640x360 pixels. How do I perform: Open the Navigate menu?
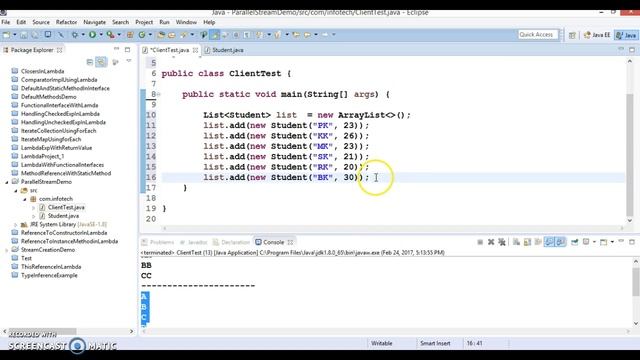(94, 22)
